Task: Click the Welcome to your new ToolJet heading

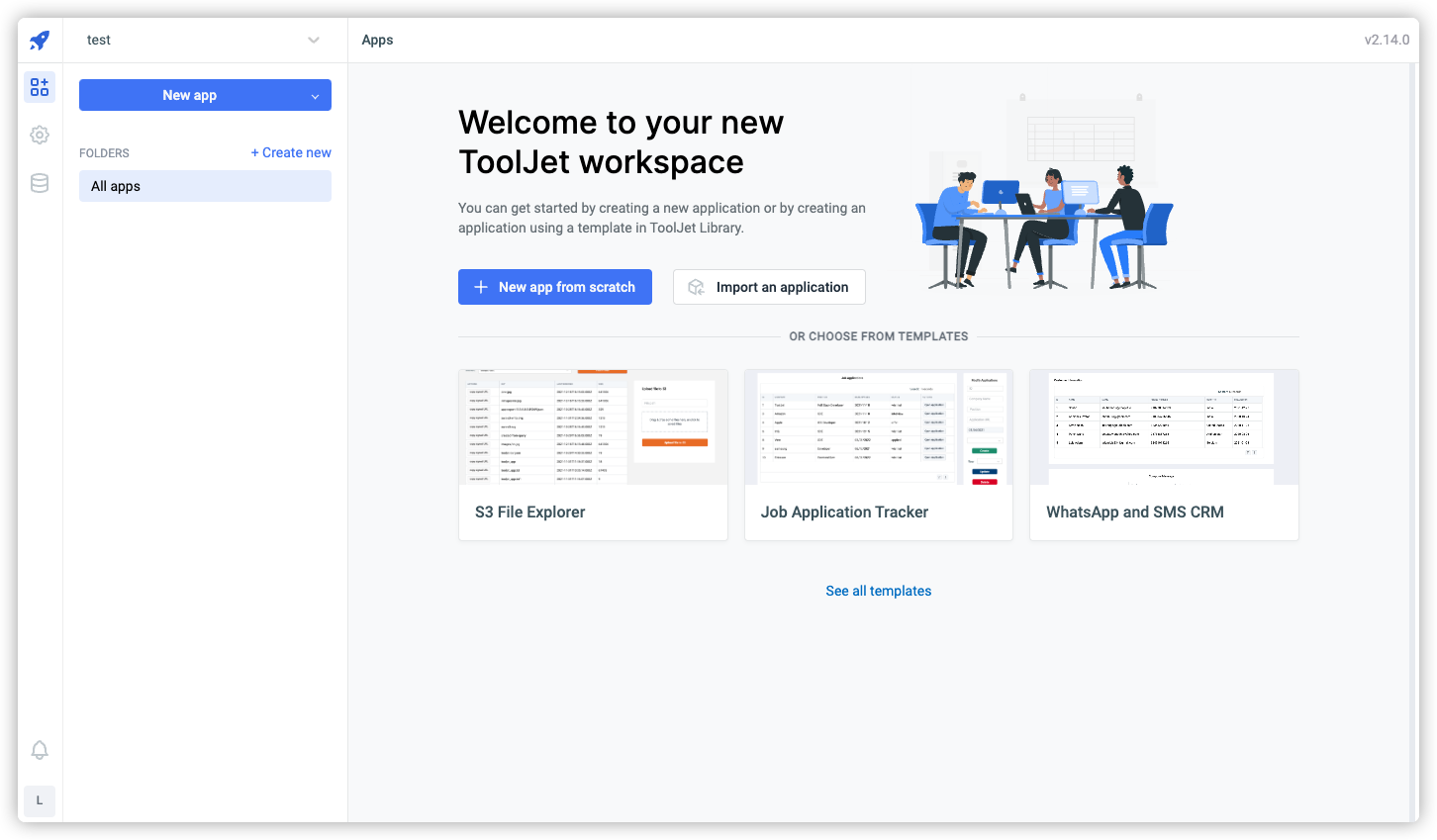Action: pyautogui.click(x=621, y=141)
